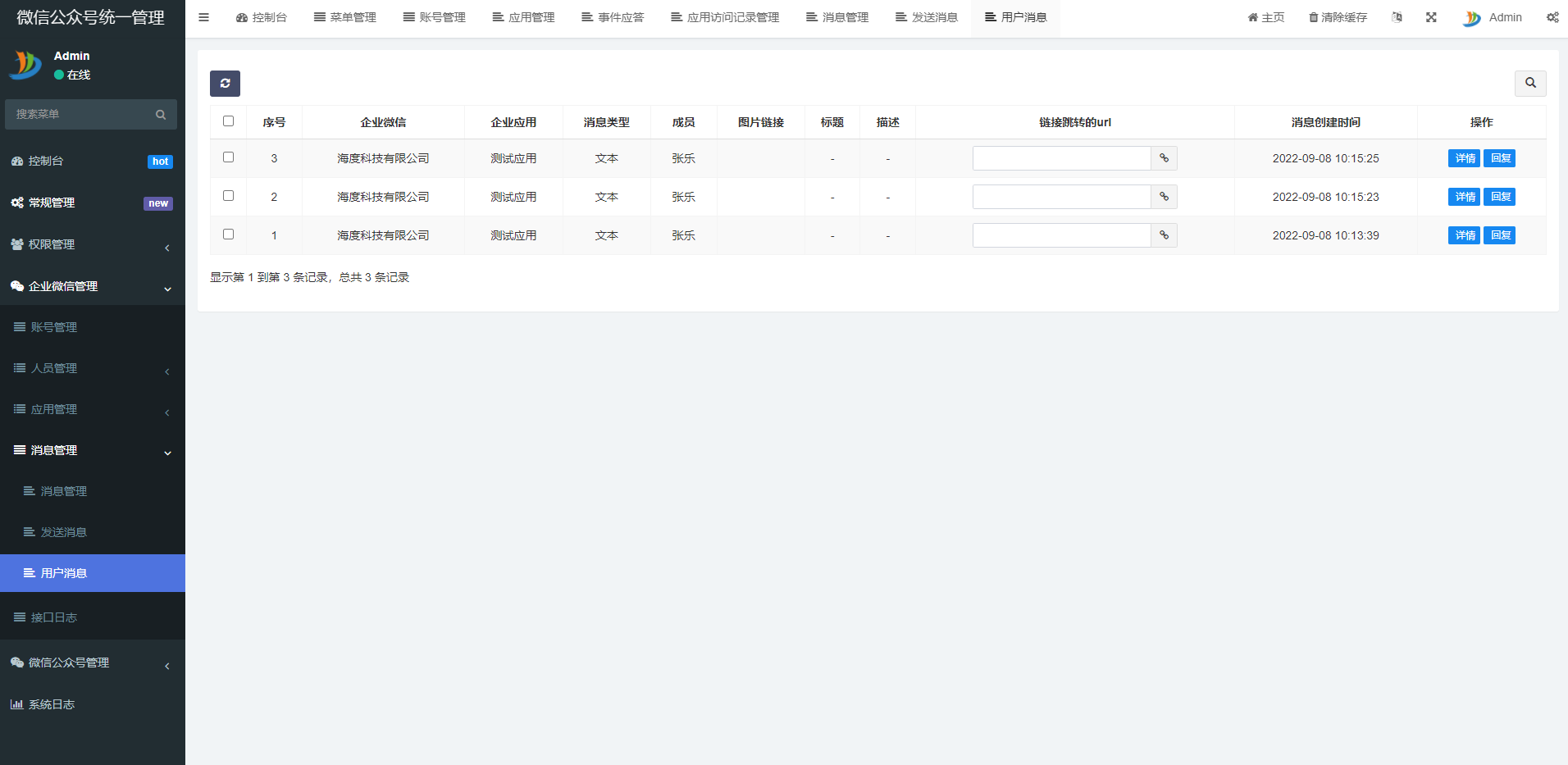
Task: Expand 微信公众号管理 in the sidebar
Action: [92, 663]
